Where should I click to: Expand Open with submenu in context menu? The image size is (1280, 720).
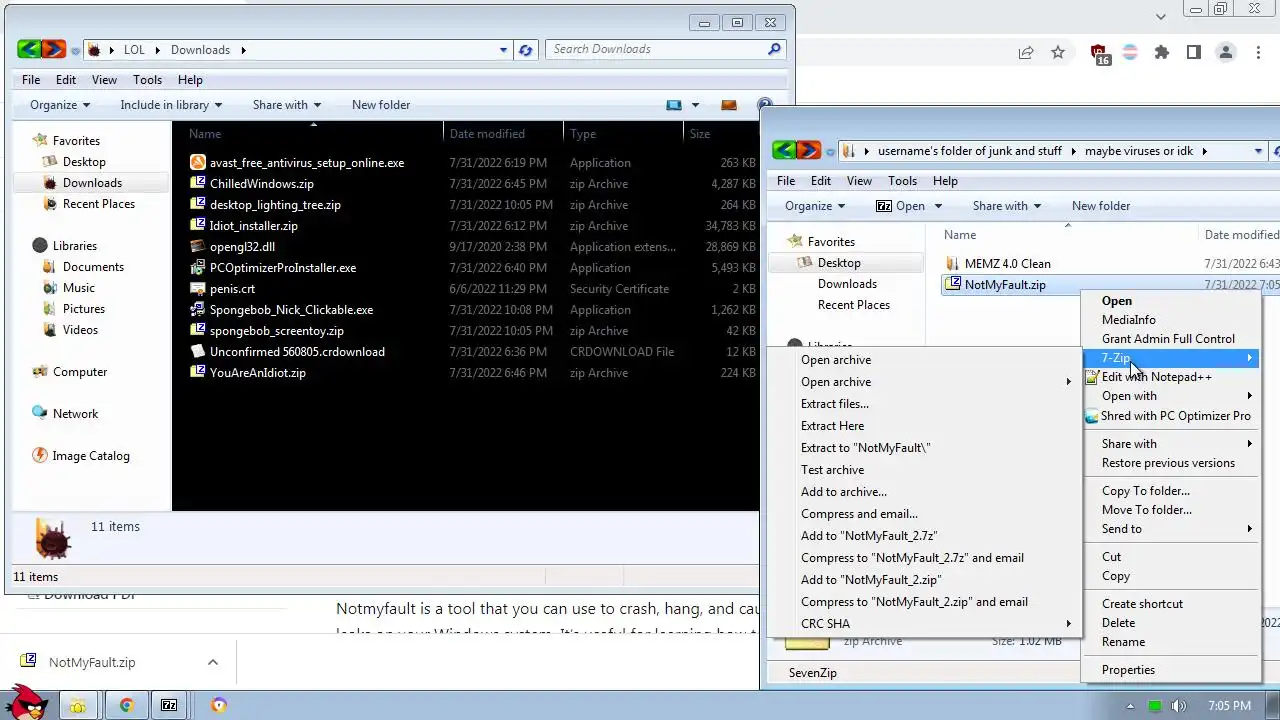[1171, 396]
